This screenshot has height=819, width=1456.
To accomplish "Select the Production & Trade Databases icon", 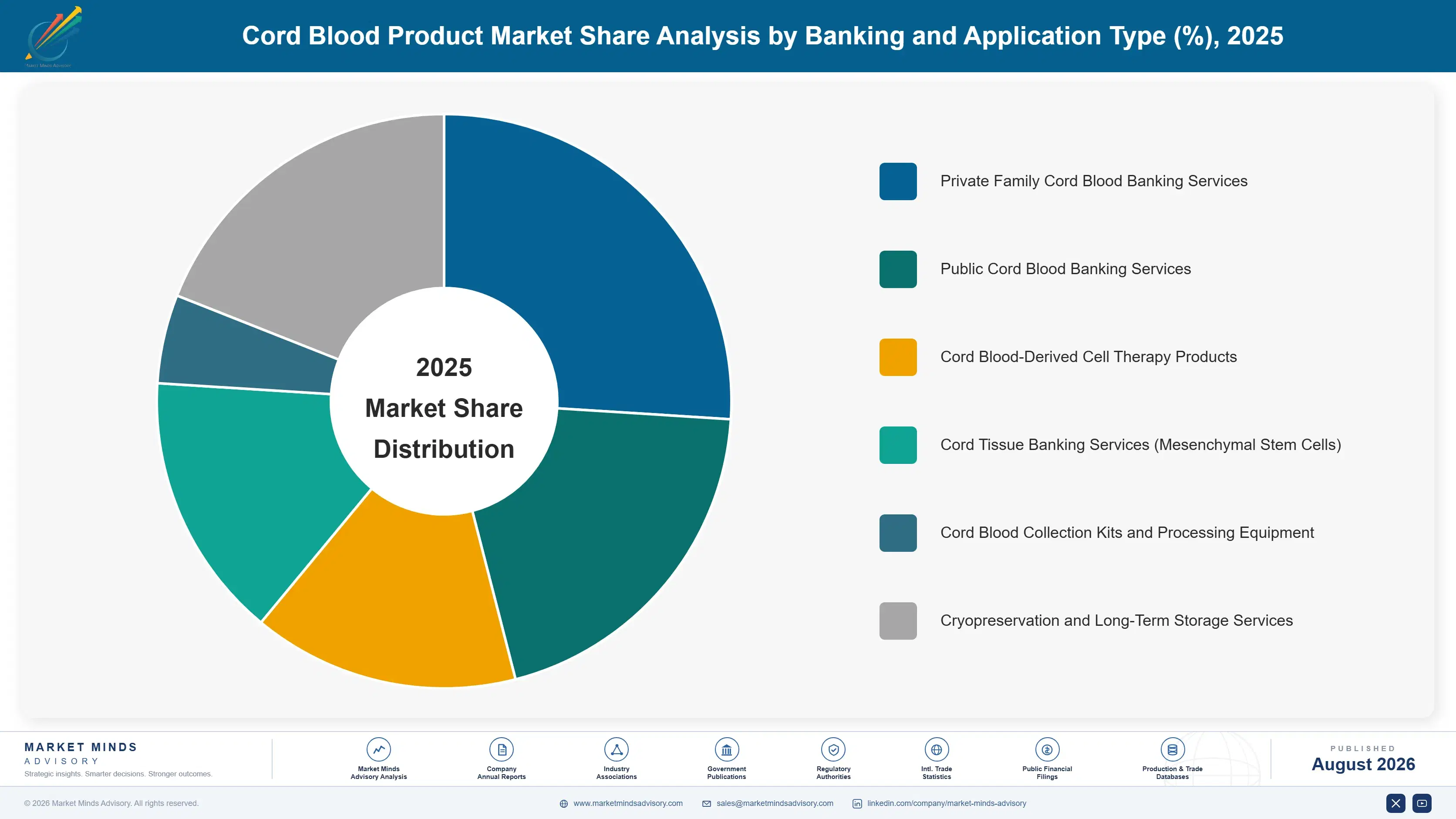I will pos(1172,749).
